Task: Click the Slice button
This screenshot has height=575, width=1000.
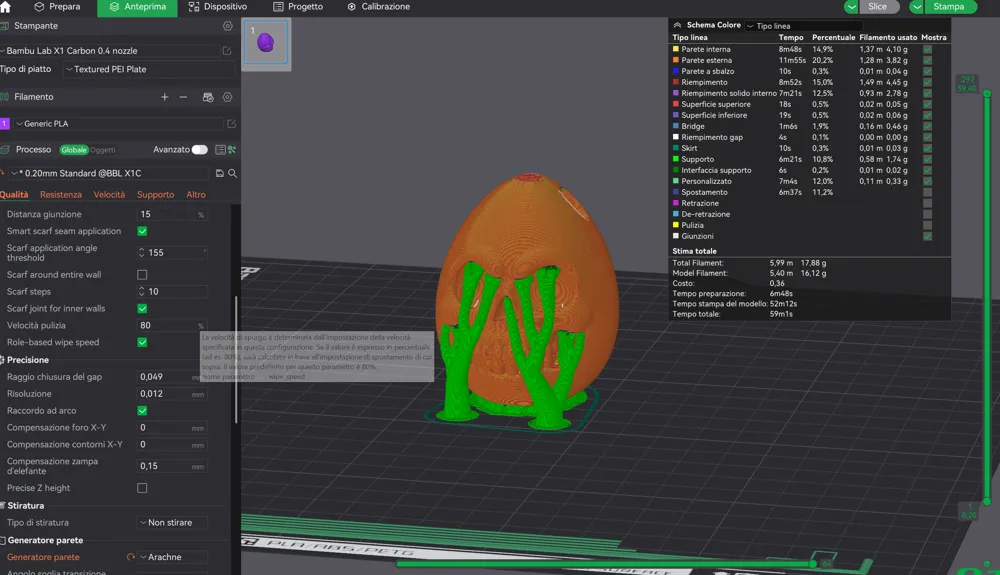Action: (x=879, y=7)
